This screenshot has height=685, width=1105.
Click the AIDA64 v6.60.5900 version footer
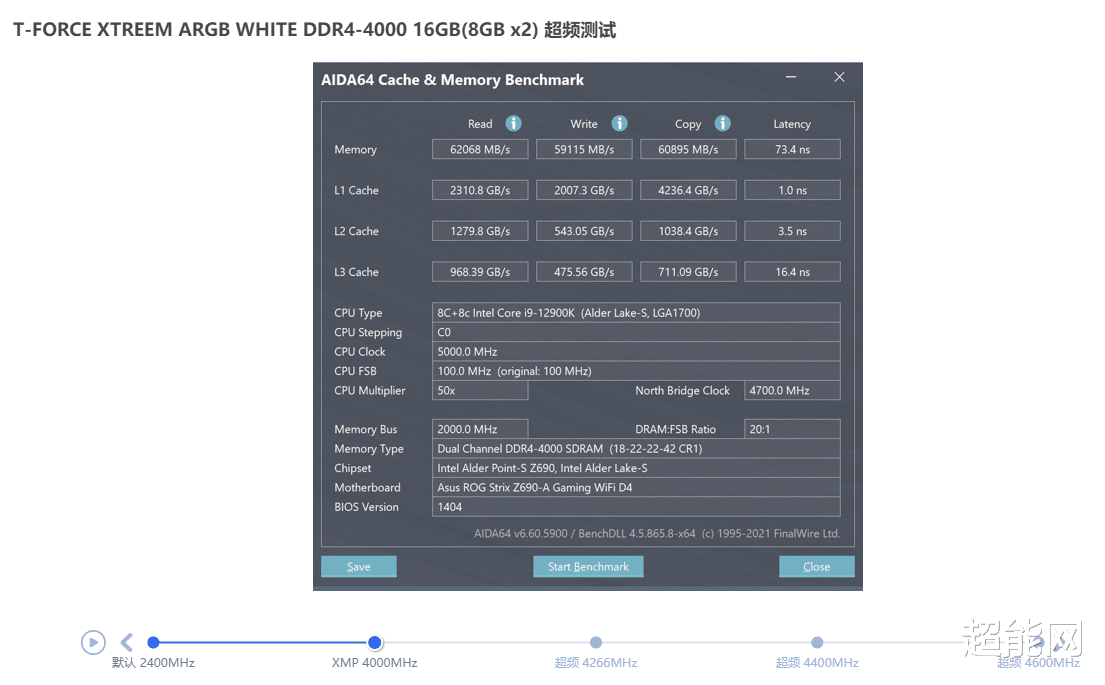click(x=657, y=533)
